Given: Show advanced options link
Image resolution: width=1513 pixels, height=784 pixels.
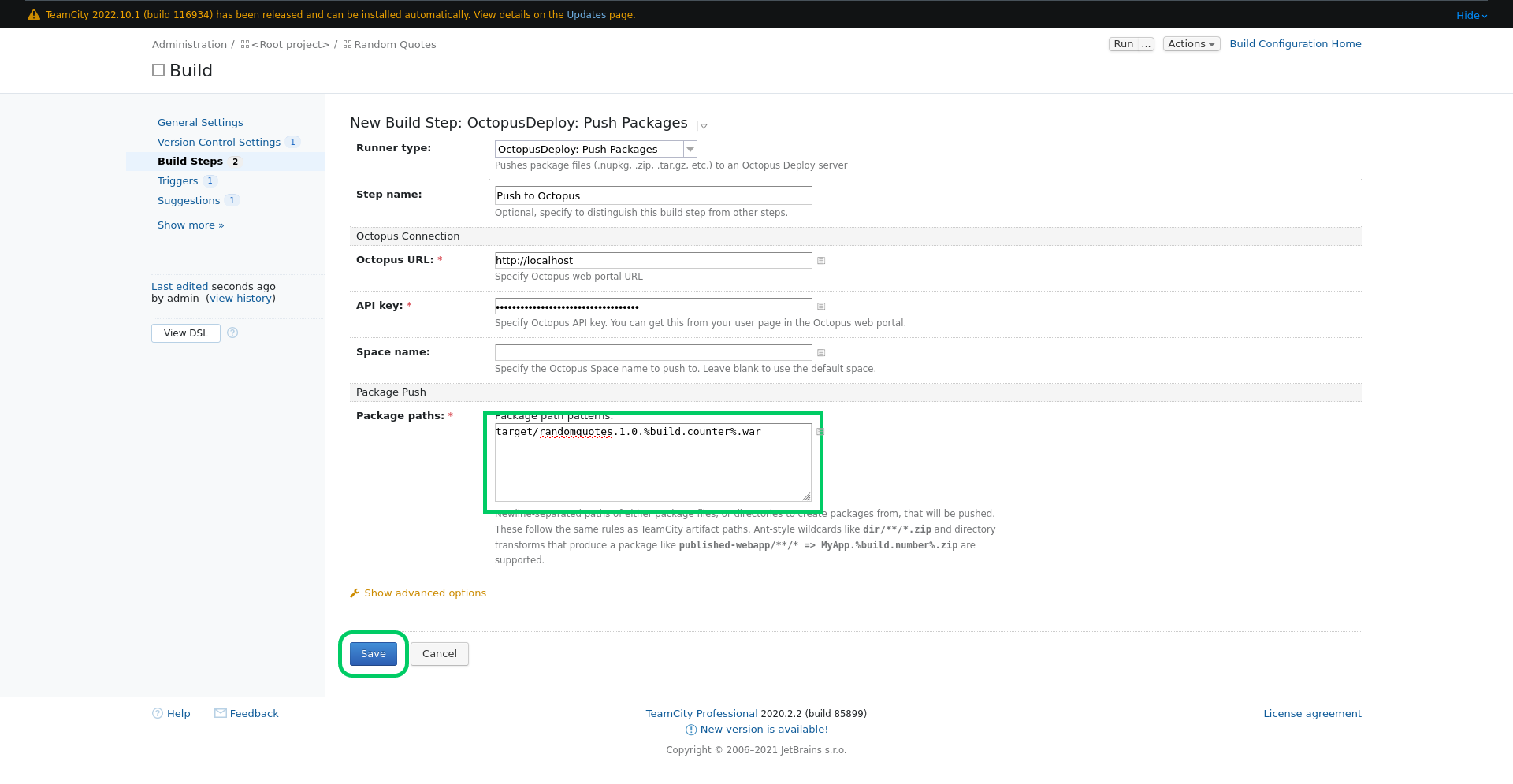Looking at the screenshot, I should (426, 593).
